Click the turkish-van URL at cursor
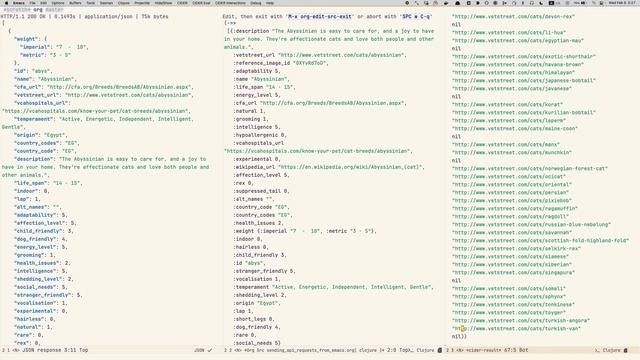This screenshot has height=360, width=640. [x=516, y=329]
